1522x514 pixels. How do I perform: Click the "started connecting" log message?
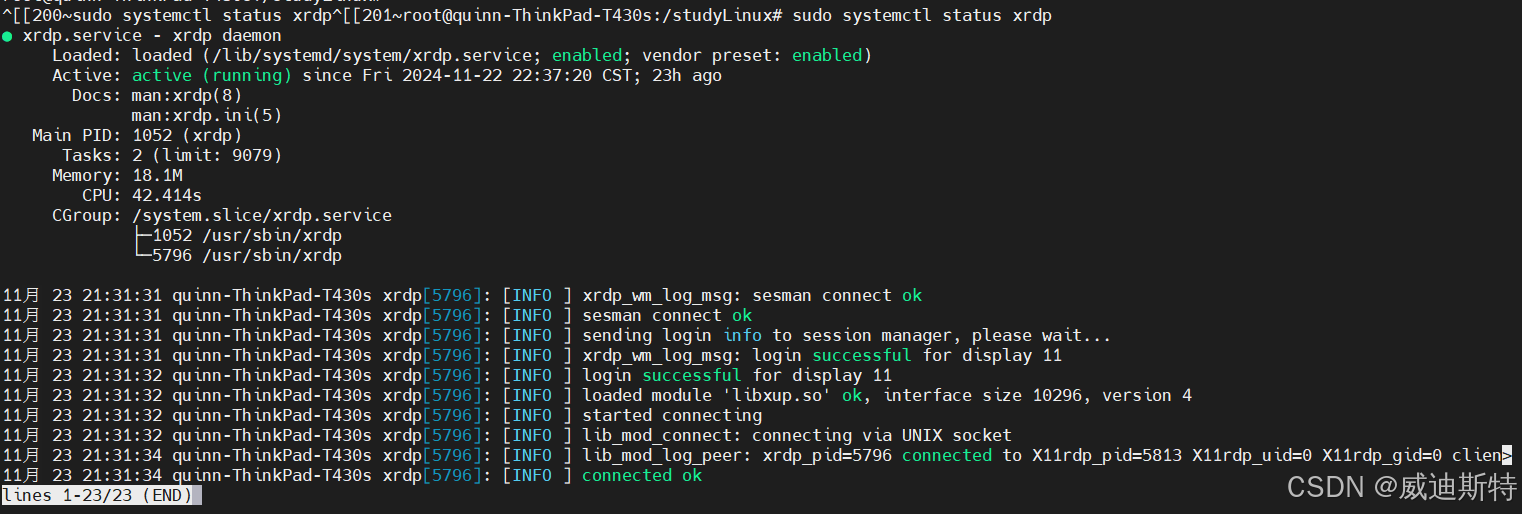point(672,416)
